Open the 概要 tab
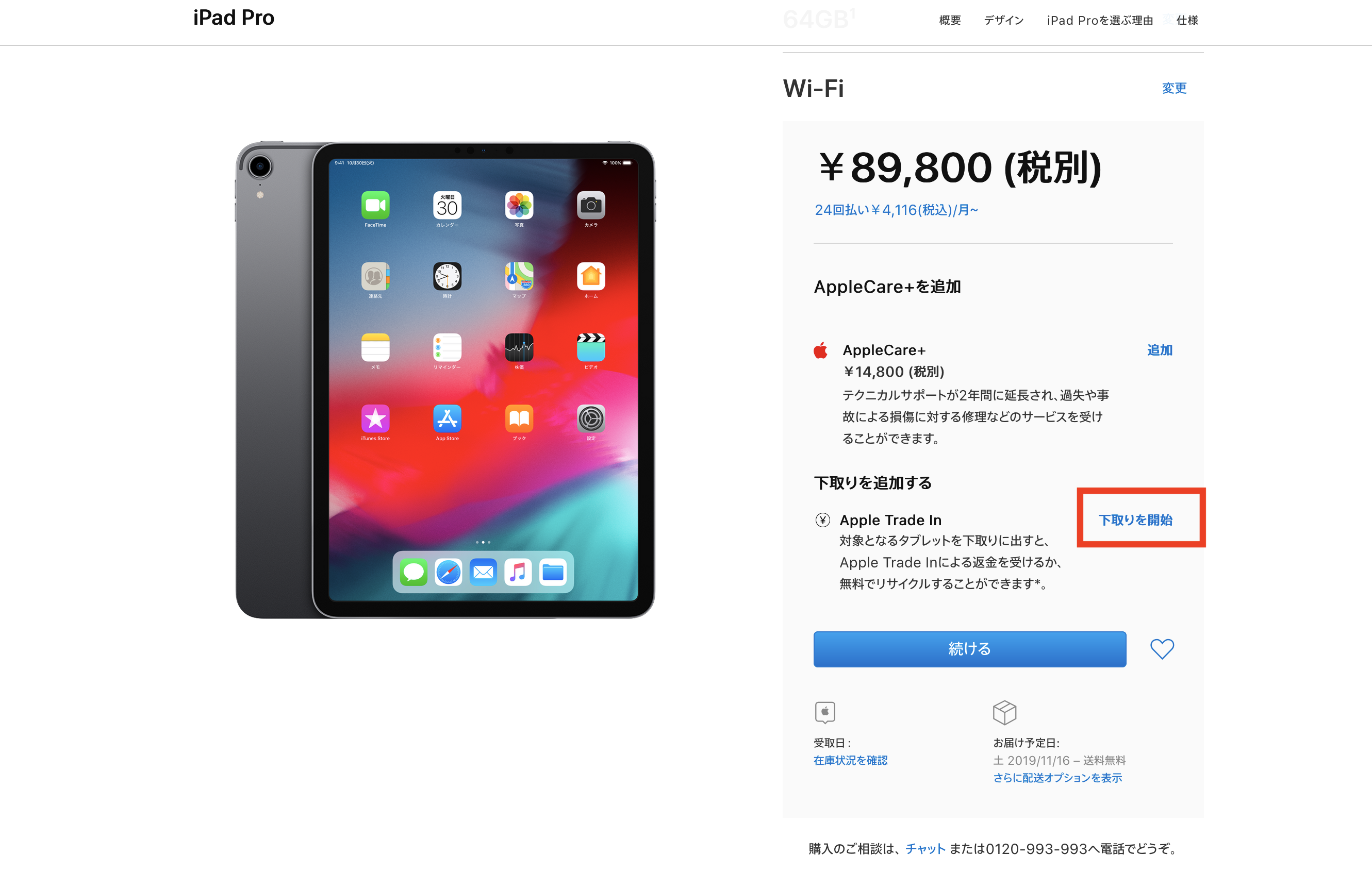 pos(950,21)
